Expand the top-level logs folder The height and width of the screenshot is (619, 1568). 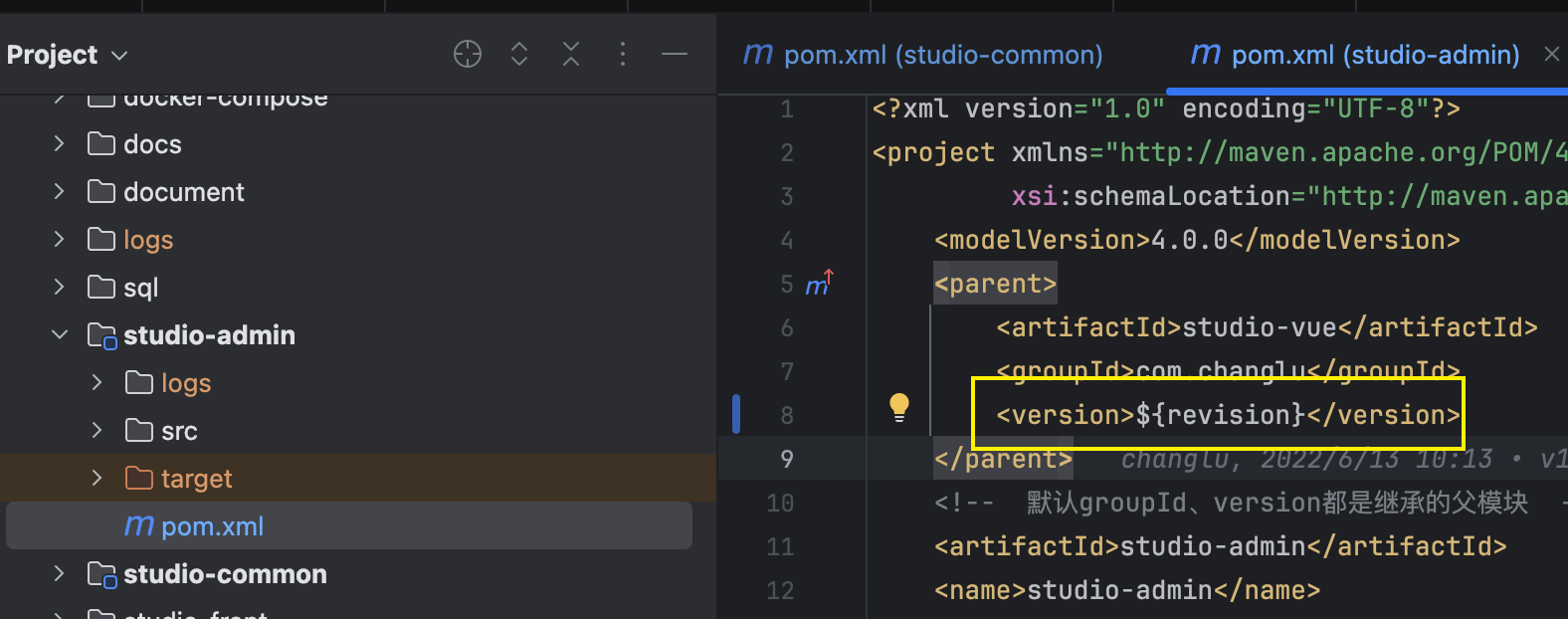click(x=60, y=240)
